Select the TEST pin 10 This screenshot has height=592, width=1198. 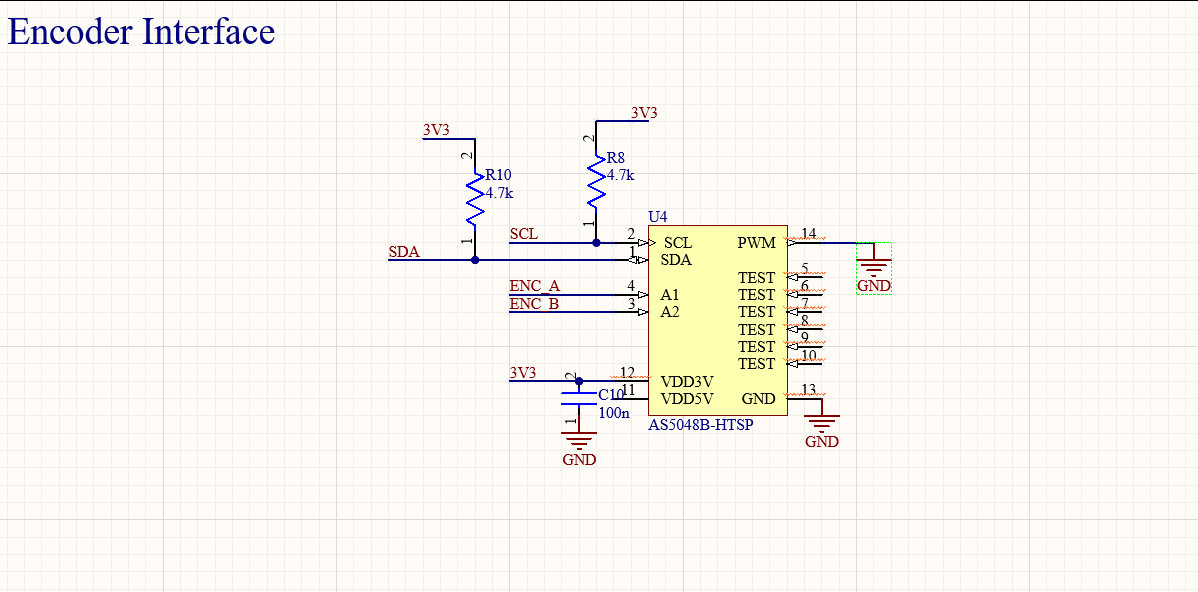pos(805,364)
